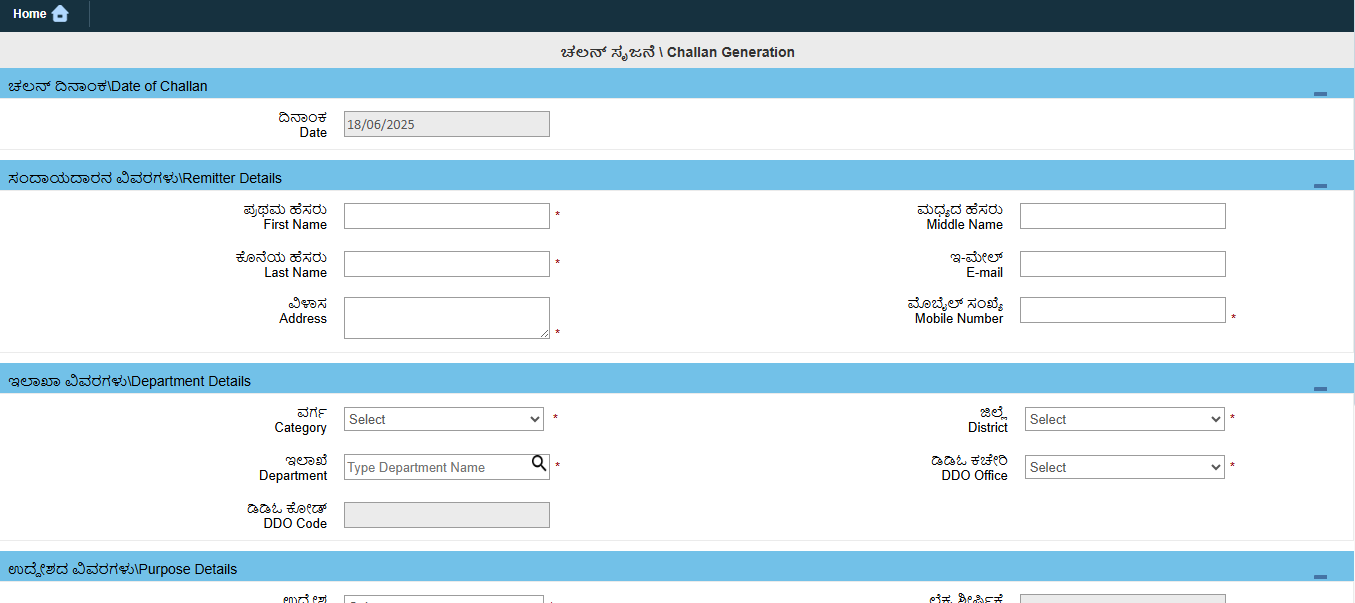Click the Mobile Number input
Viewport: 1355px width, 603px height.
(1121, 309)
